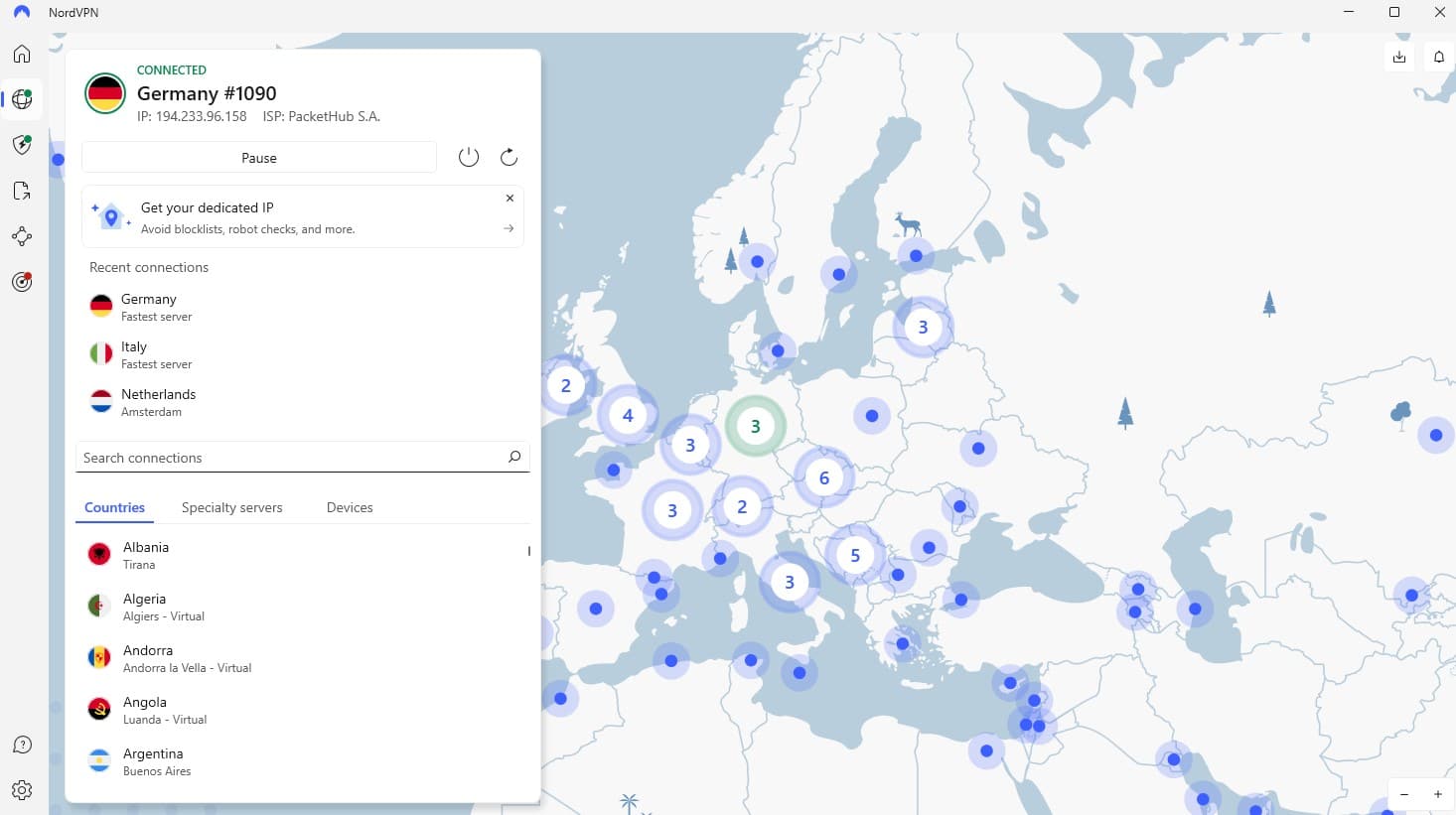Click Albania flag icon
Image resolution: width=1456 pixels, height=815 pixels.
(99, 554)
